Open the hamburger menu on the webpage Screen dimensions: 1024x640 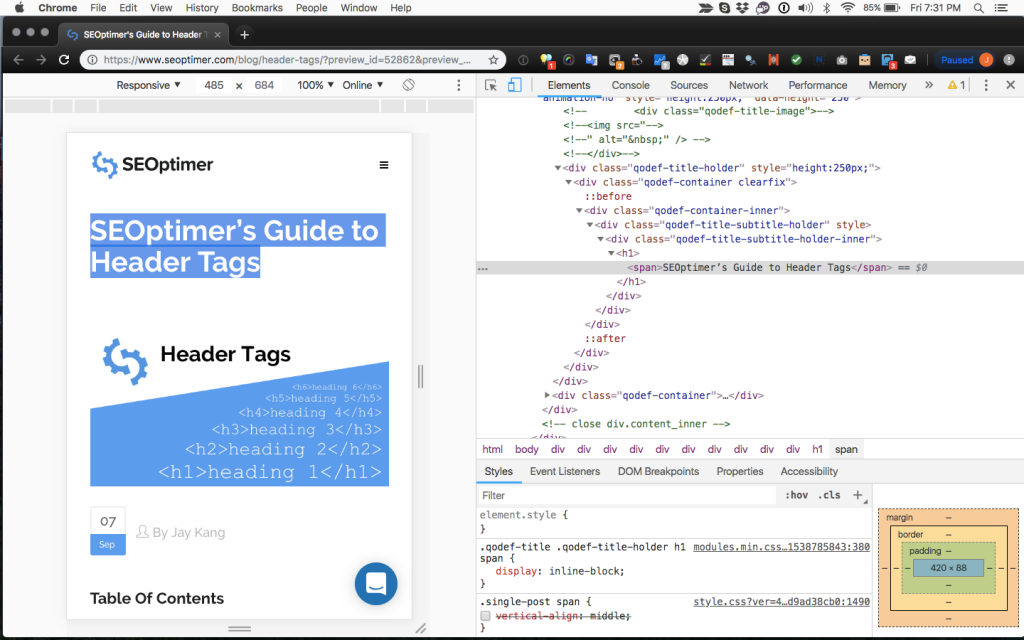(384, 165)
